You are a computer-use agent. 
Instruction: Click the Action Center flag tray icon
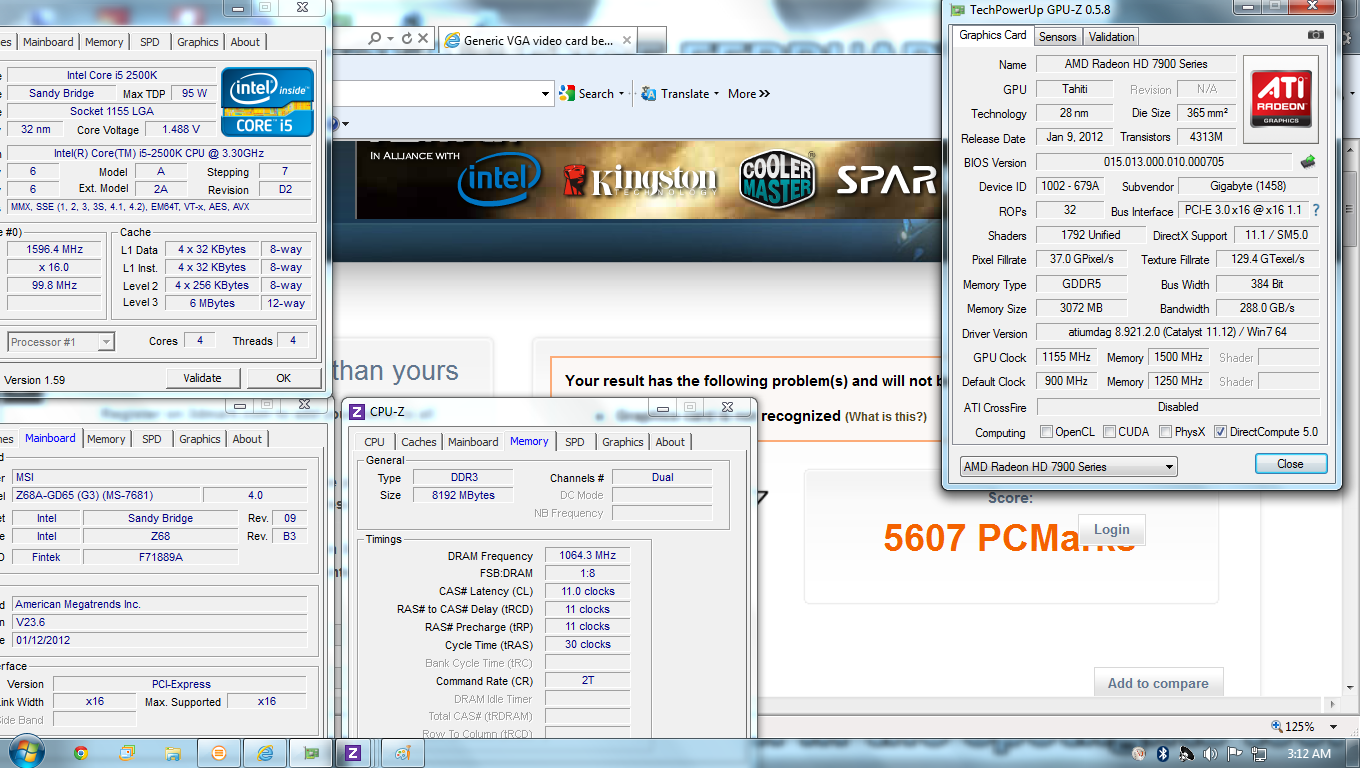click(x=1235, y=753)
